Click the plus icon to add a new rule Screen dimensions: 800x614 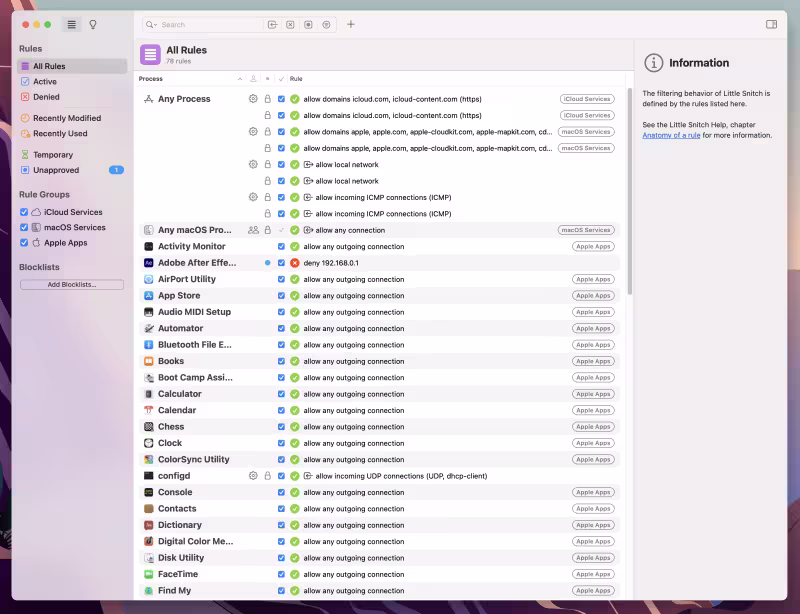coord(351,24)
